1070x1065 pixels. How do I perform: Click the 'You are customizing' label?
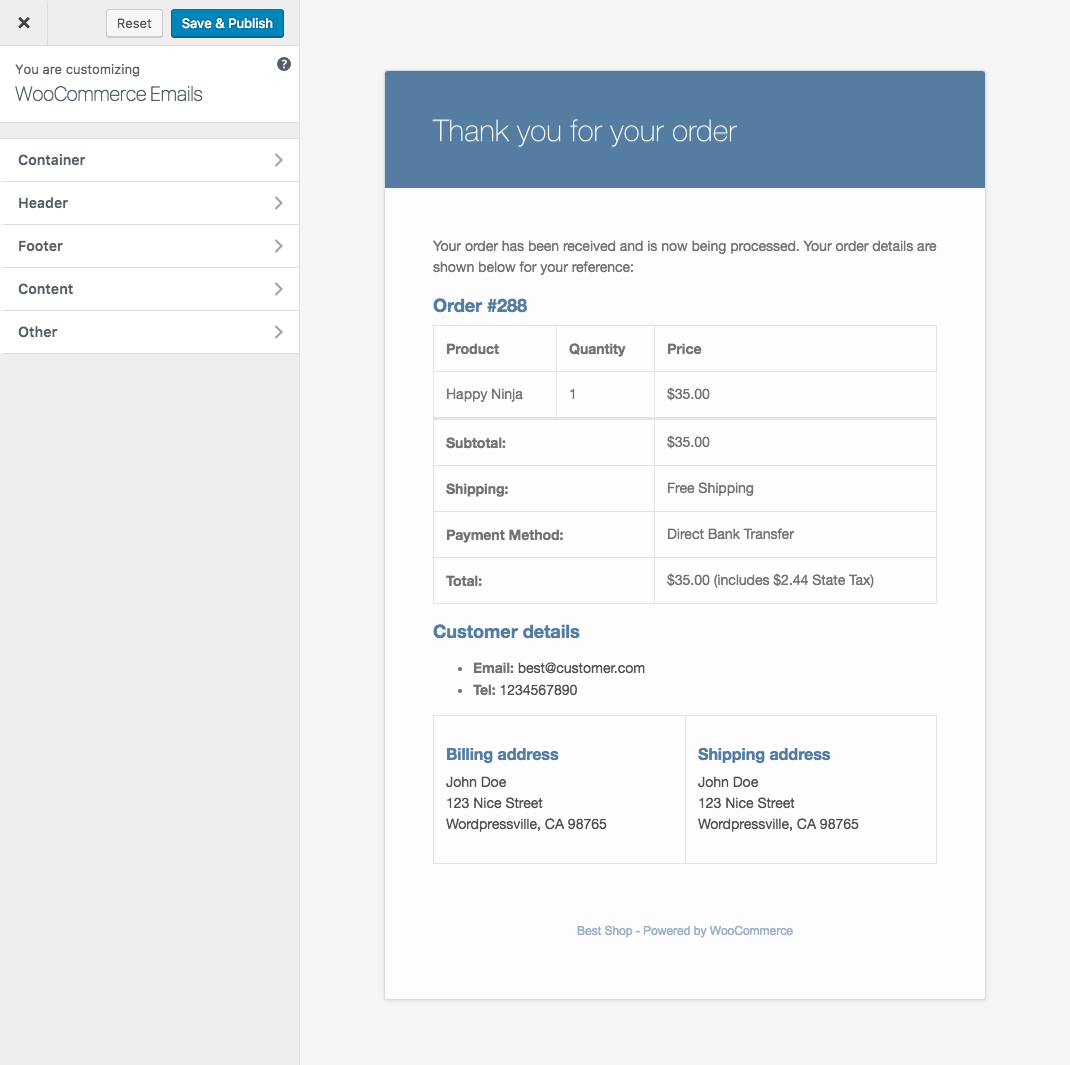coord(77,70)
